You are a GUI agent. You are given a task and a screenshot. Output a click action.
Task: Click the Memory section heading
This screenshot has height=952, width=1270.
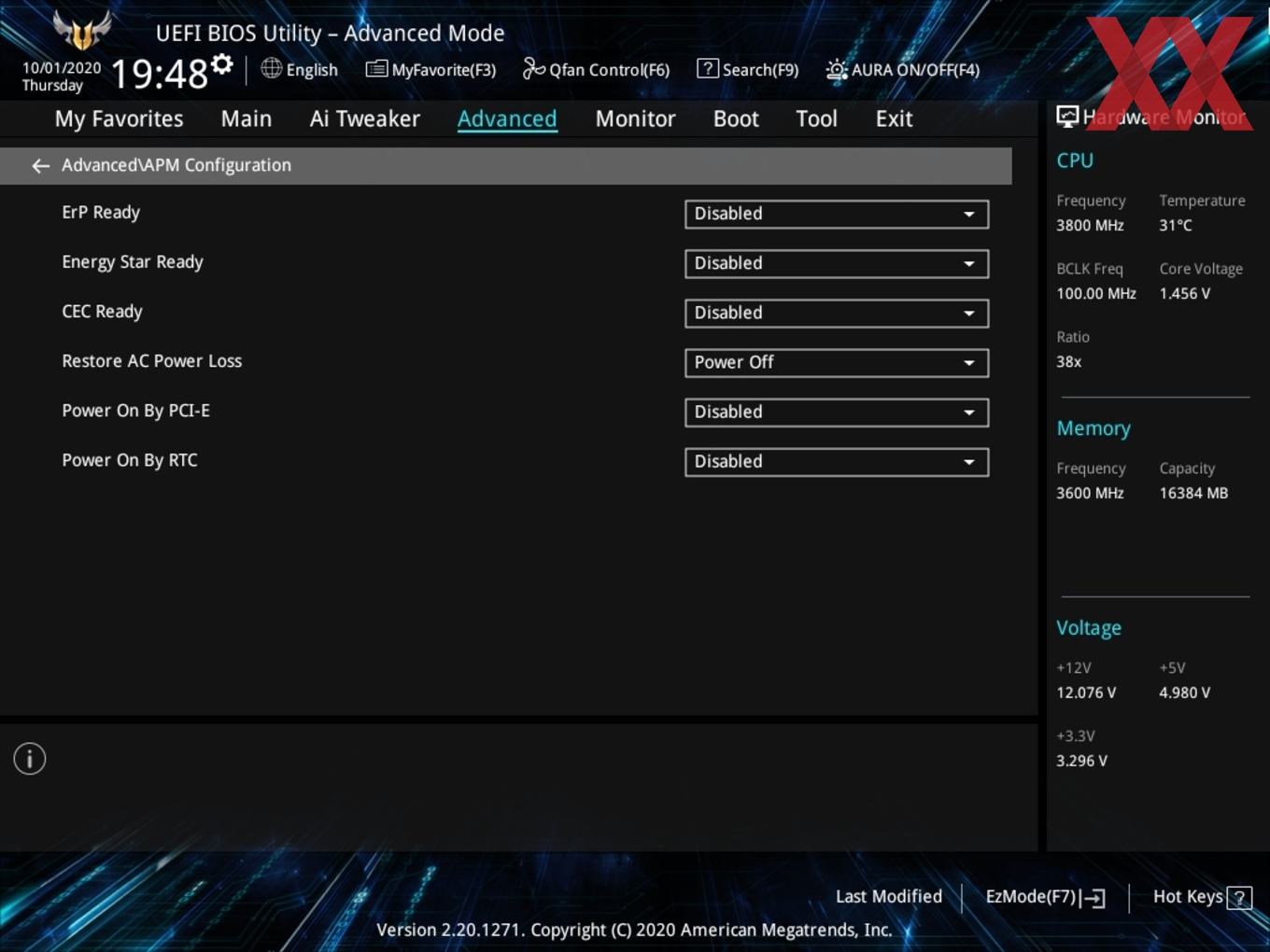click(1094, 428)
